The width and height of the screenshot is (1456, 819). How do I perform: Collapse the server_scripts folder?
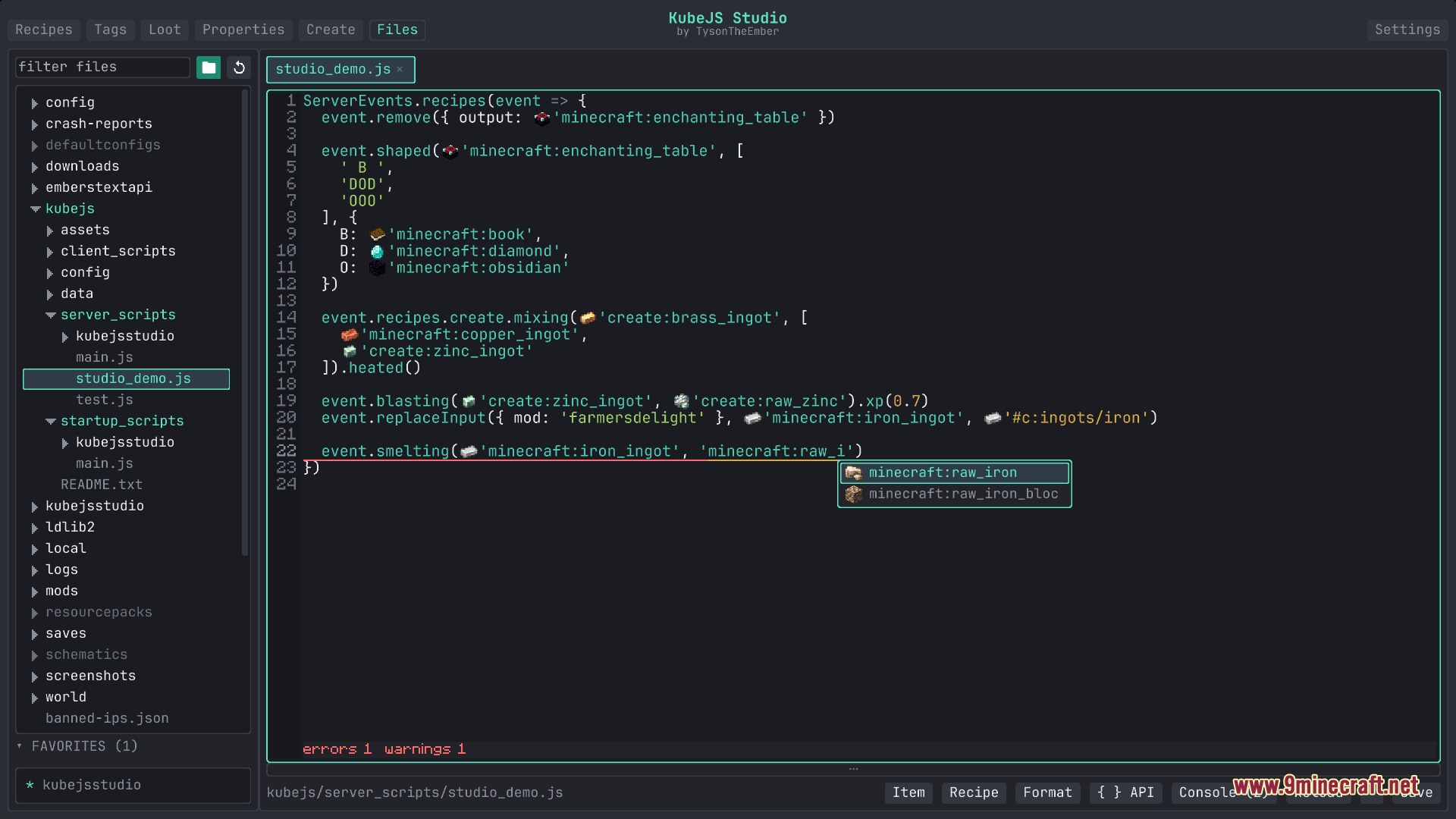click(x=50, y=315)
